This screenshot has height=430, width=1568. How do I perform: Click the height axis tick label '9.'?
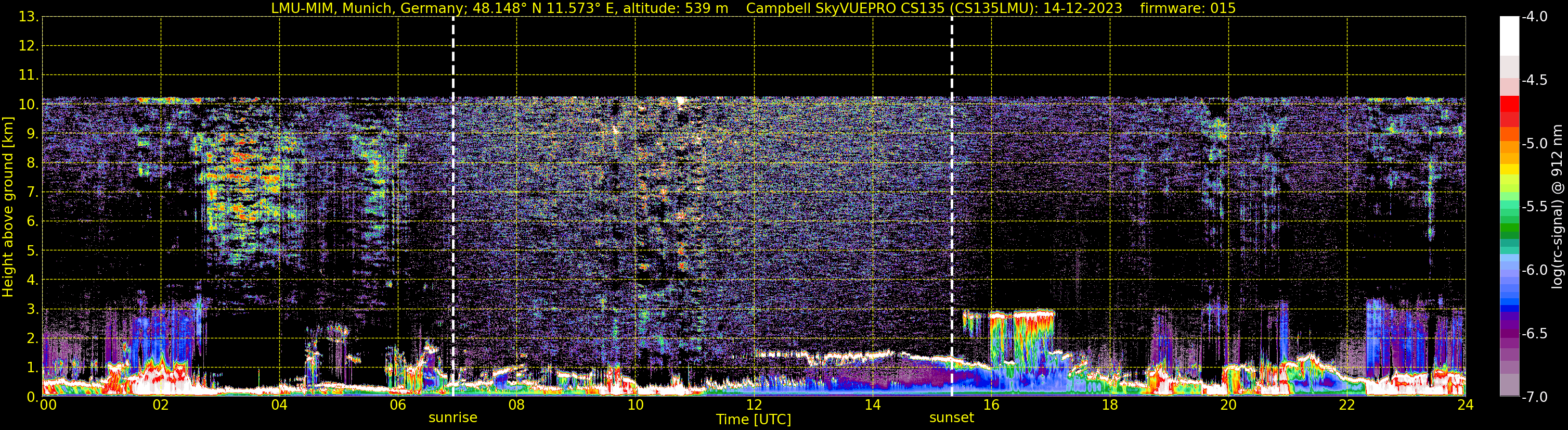pos(33,134)
